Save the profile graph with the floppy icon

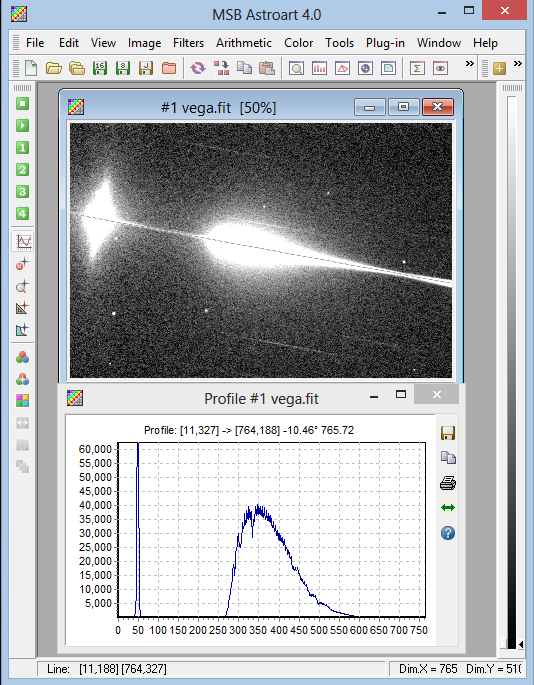447,433
